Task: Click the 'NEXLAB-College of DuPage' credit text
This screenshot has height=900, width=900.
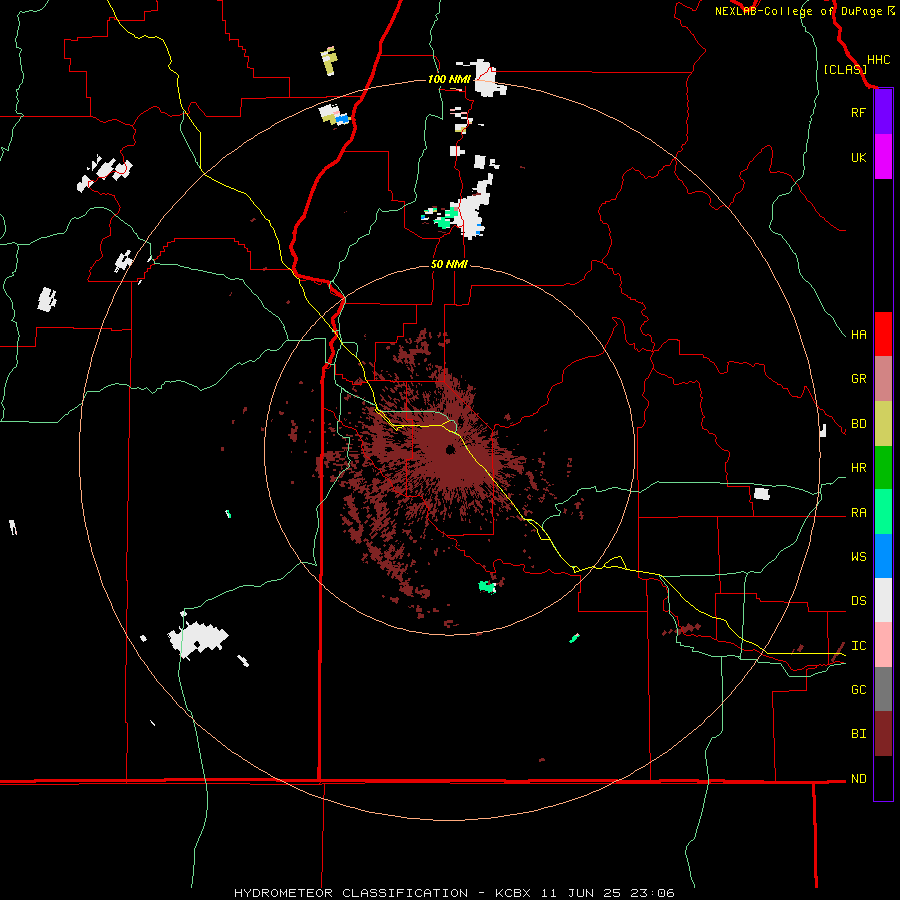Action: (x=798, y=11)
